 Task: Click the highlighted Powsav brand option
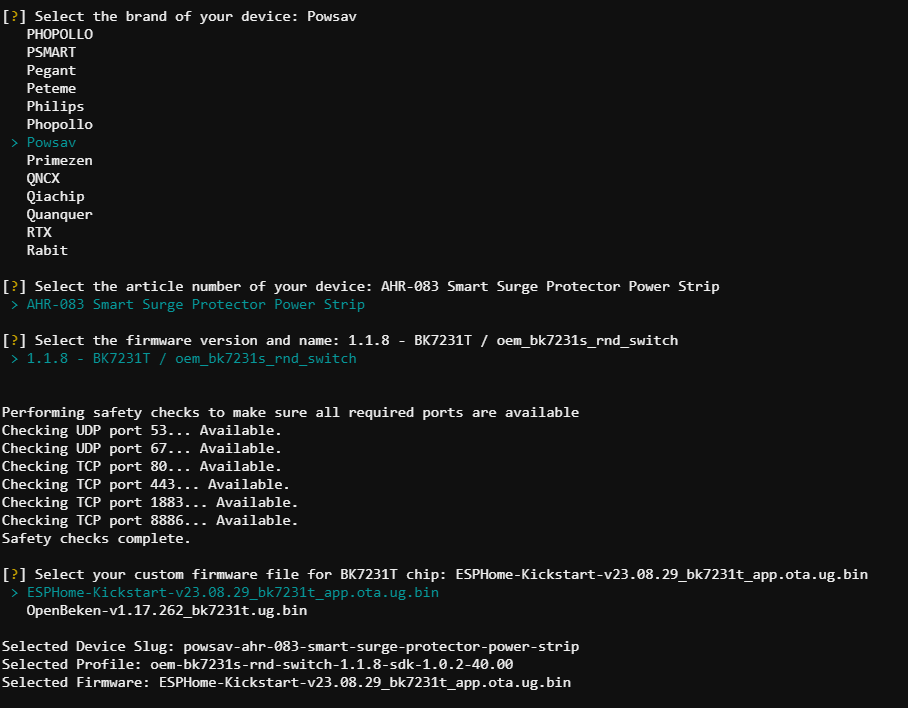(x=51, y=142)
